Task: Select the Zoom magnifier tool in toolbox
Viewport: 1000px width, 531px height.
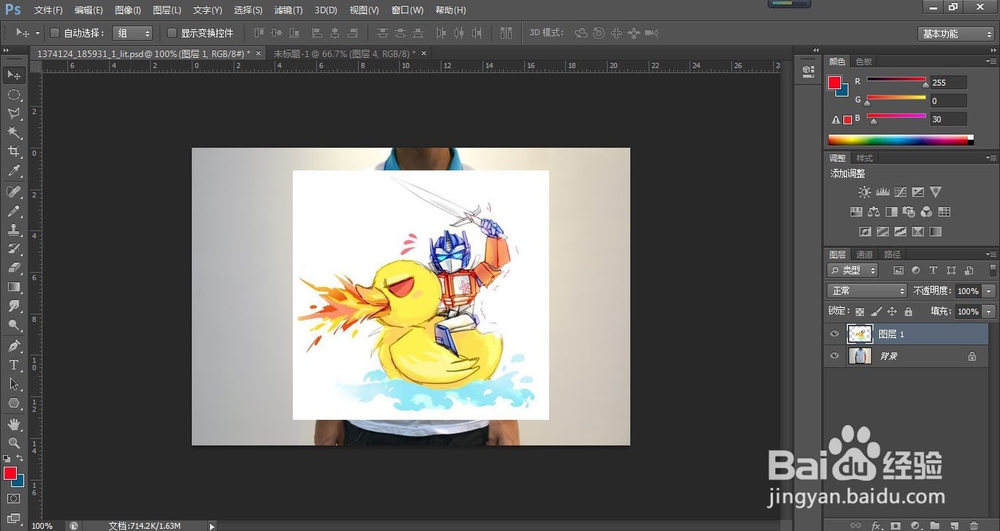Action: pyautogui.click(x=13, y=442)
